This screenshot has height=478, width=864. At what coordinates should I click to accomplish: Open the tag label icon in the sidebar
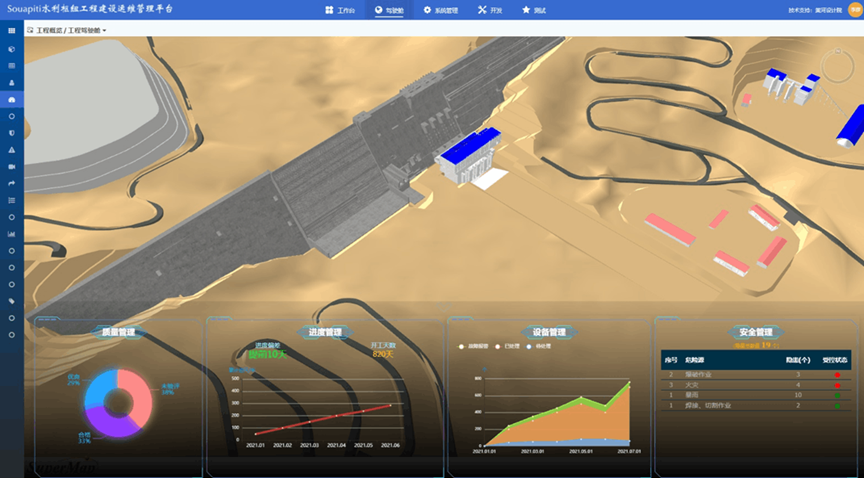12,301
